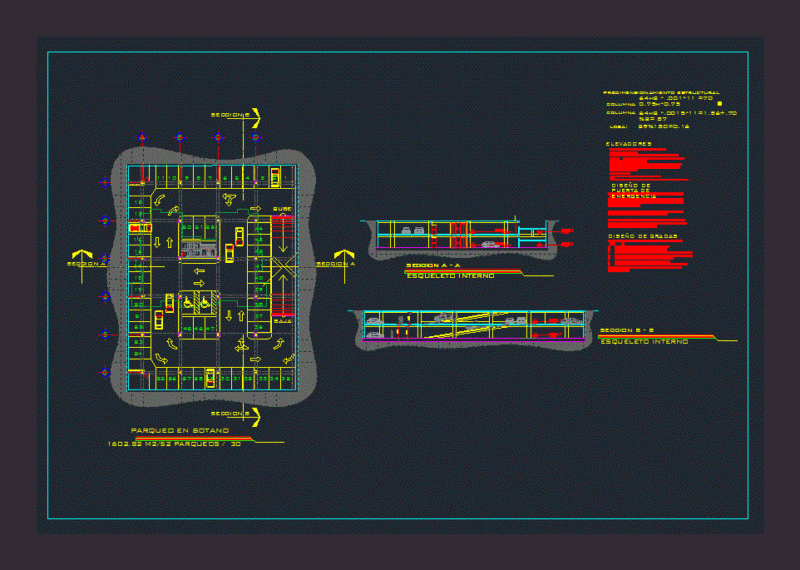The height and width of the screenshot is (570, 800).
Task: Select the first column grid bubble at top left
Action: [x=142, y=137]
